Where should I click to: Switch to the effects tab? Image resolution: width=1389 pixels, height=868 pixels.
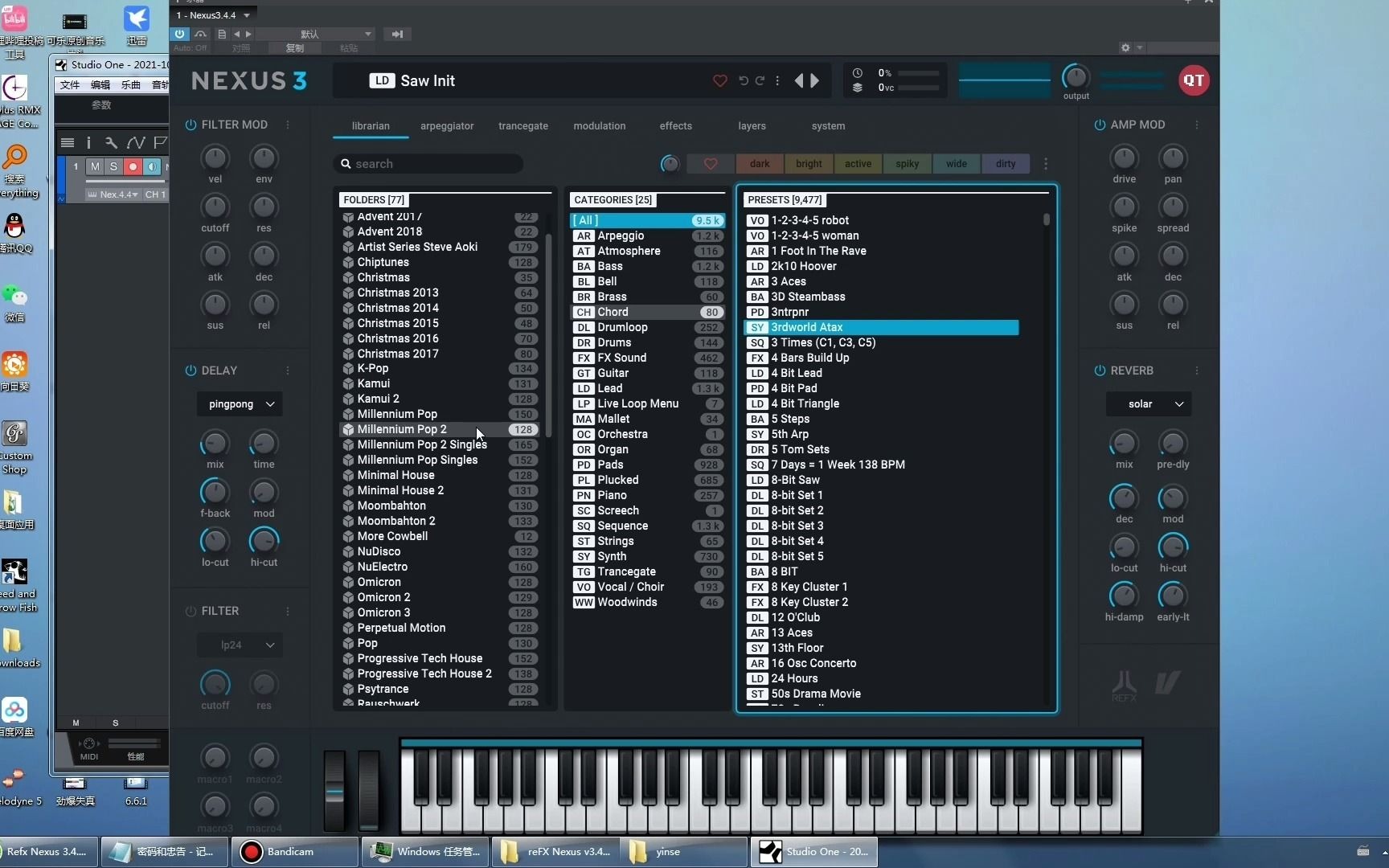click(675, 126)
